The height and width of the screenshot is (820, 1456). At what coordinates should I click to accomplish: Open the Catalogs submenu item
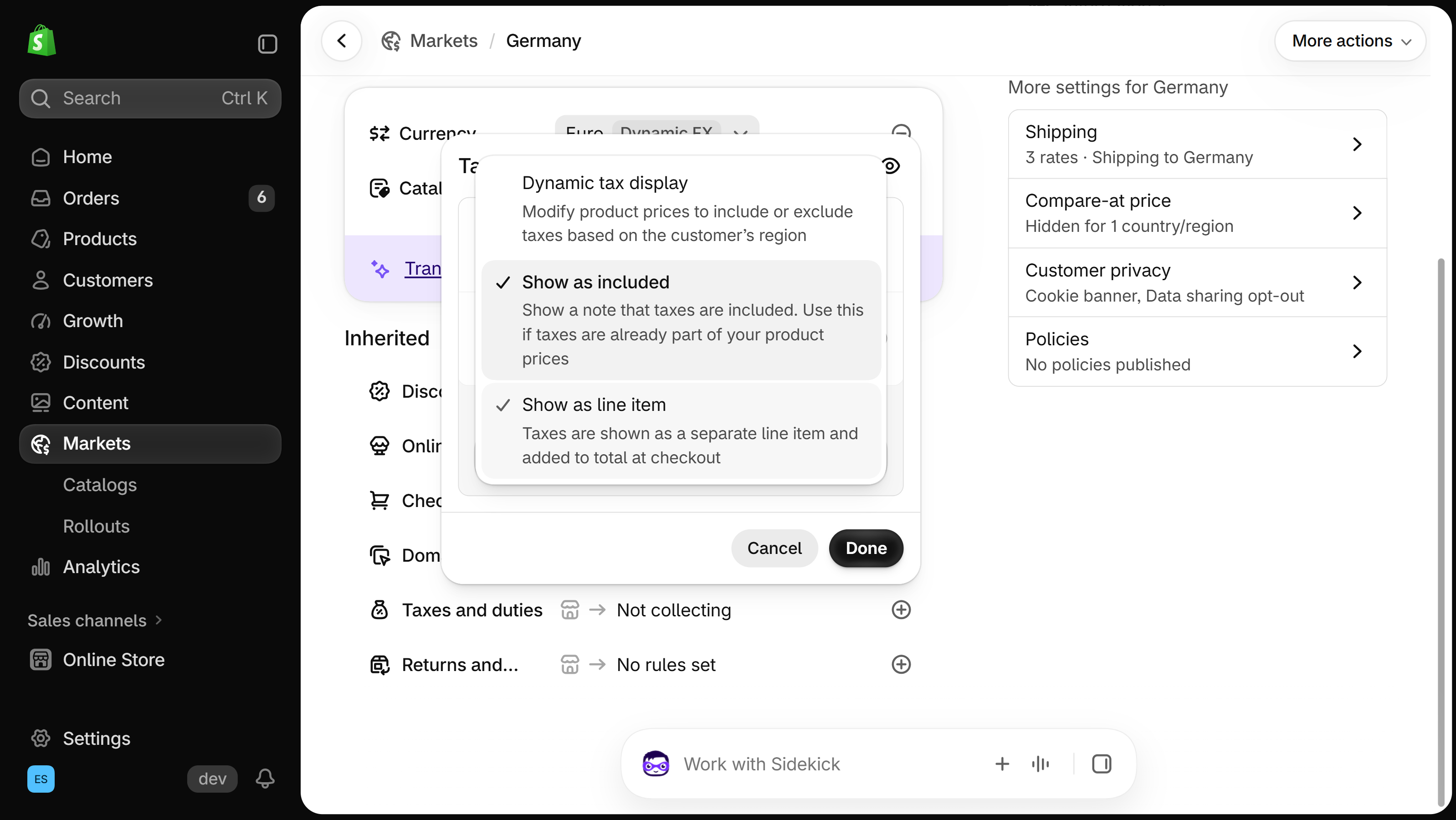tap(99, 485)
